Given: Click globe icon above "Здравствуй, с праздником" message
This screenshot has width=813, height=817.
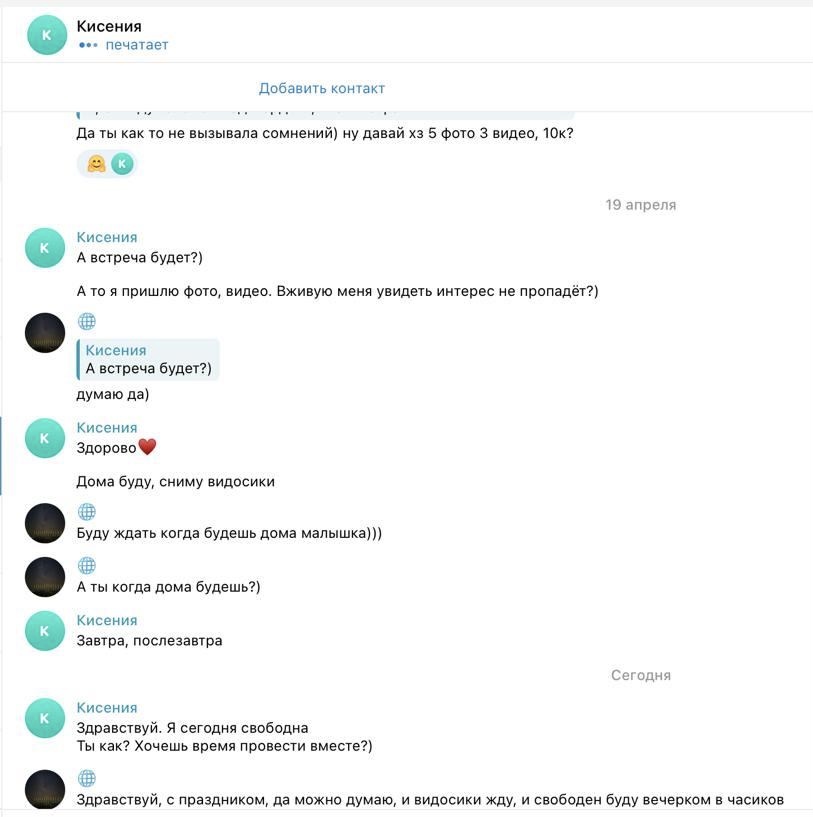Looking at the screenshot, I should click(x=87, y=778).
